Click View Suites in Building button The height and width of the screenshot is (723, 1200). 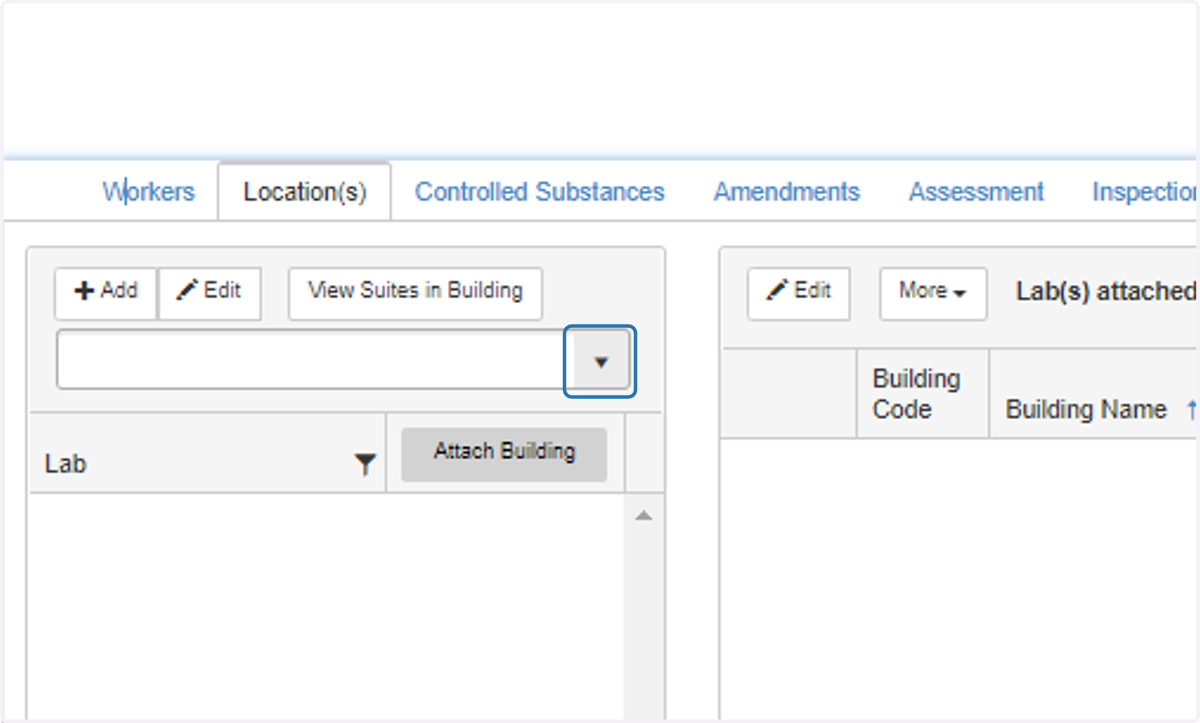pyautogui.click(x=415, y=292)
